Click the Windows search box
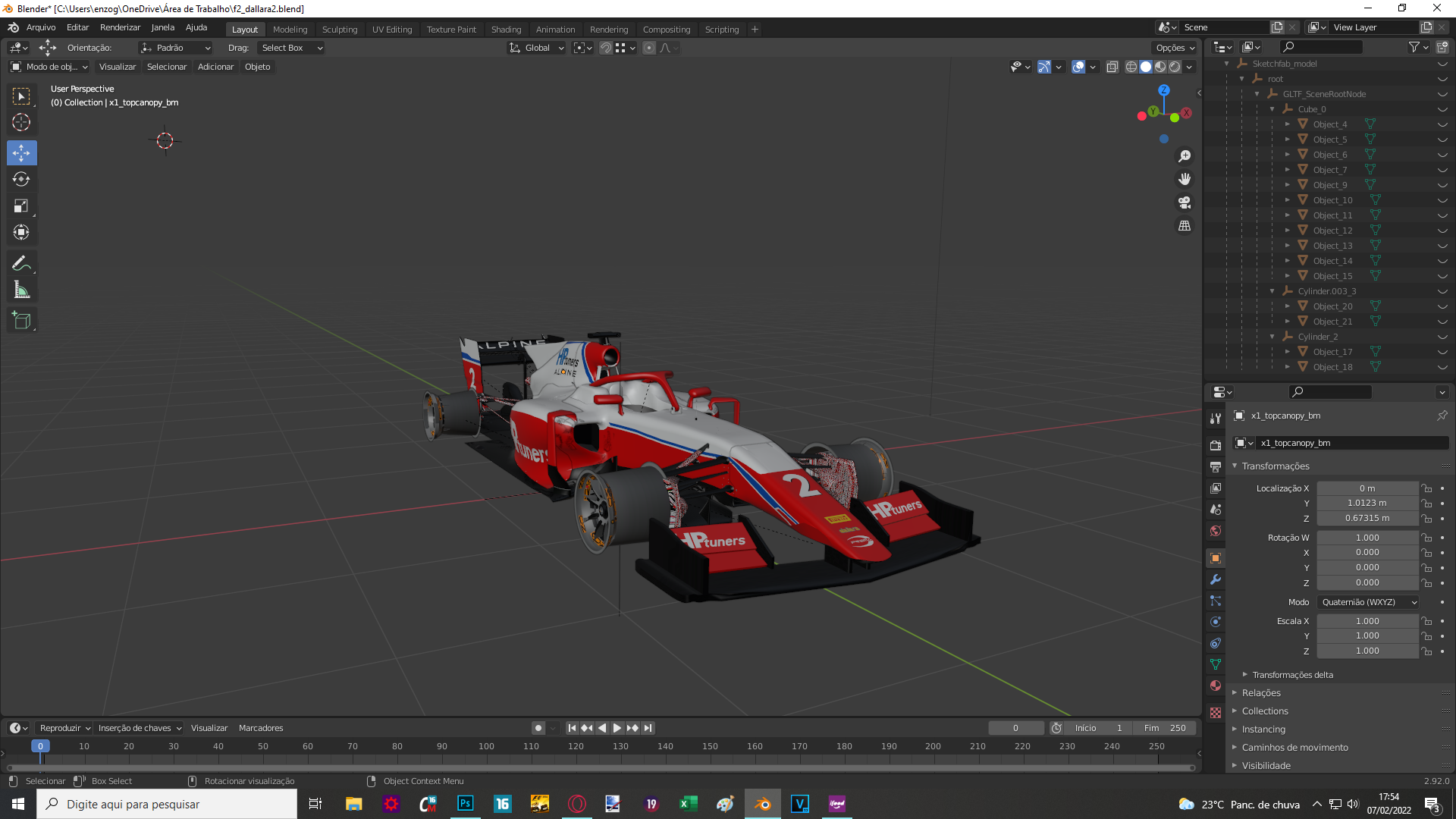The image size is (1456, 819). (x=167, y=804)
